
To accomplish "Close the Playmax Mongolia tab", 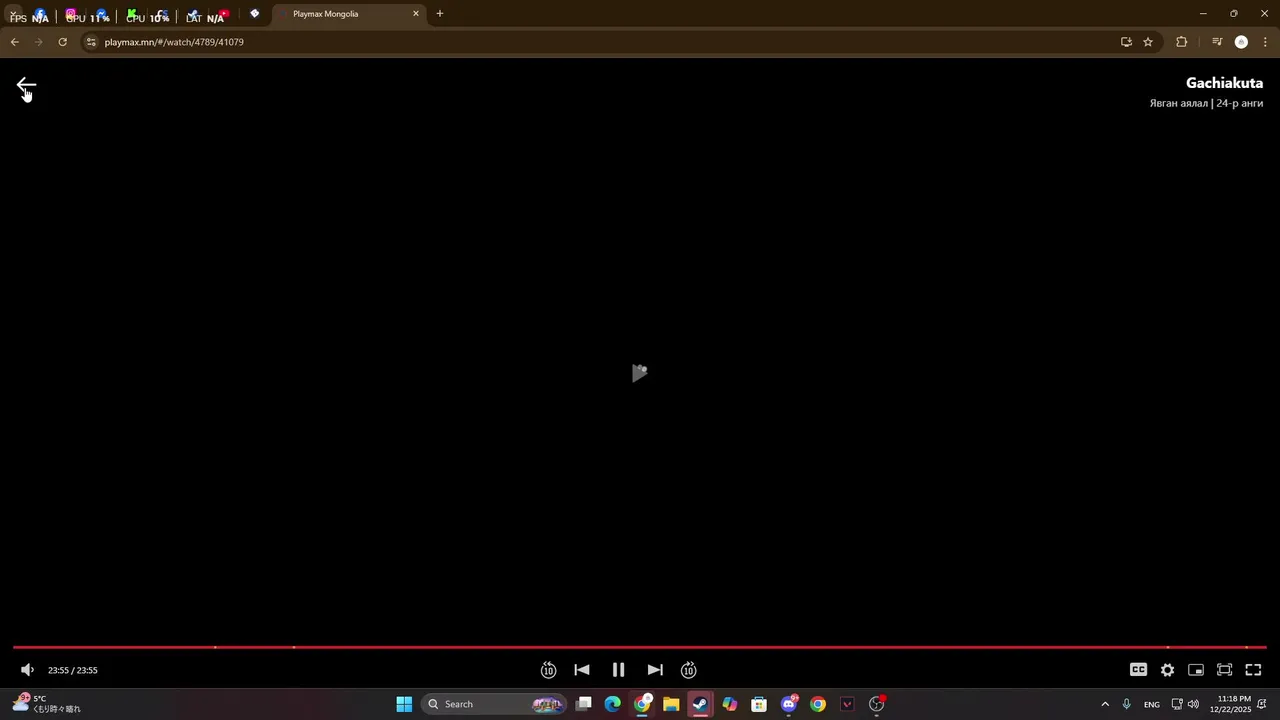I will [416, 14].
